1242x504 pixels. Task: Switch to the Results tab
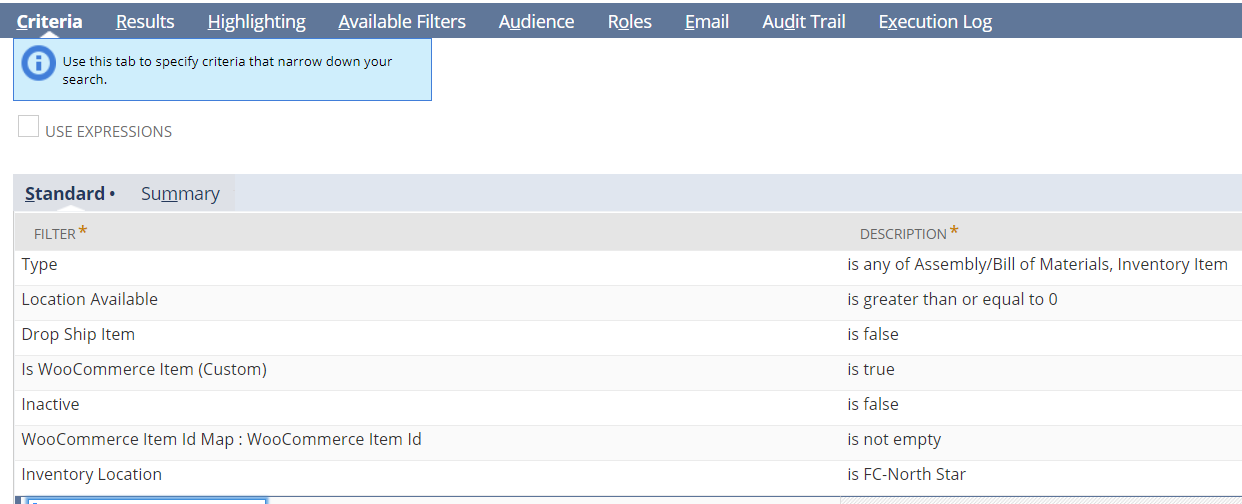pos(145,21)
